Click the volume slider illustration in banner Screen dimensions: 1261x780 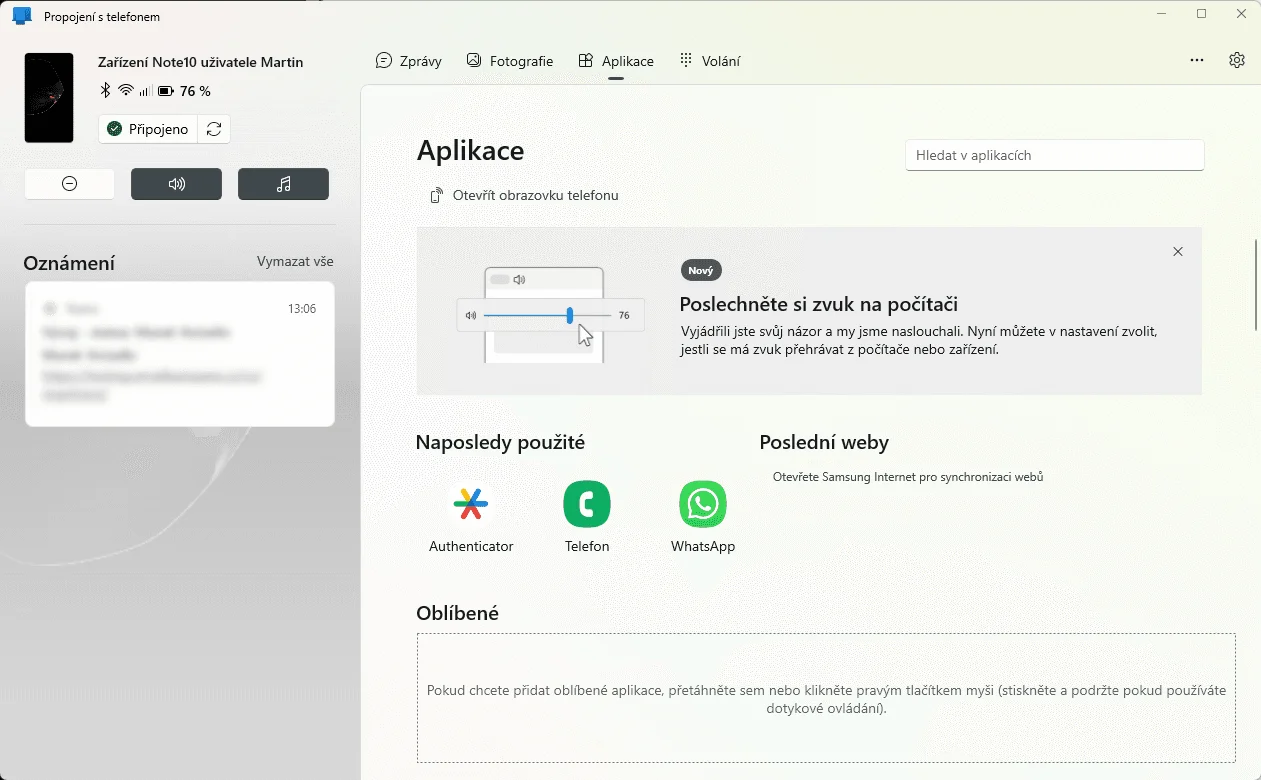coord(551,315)
